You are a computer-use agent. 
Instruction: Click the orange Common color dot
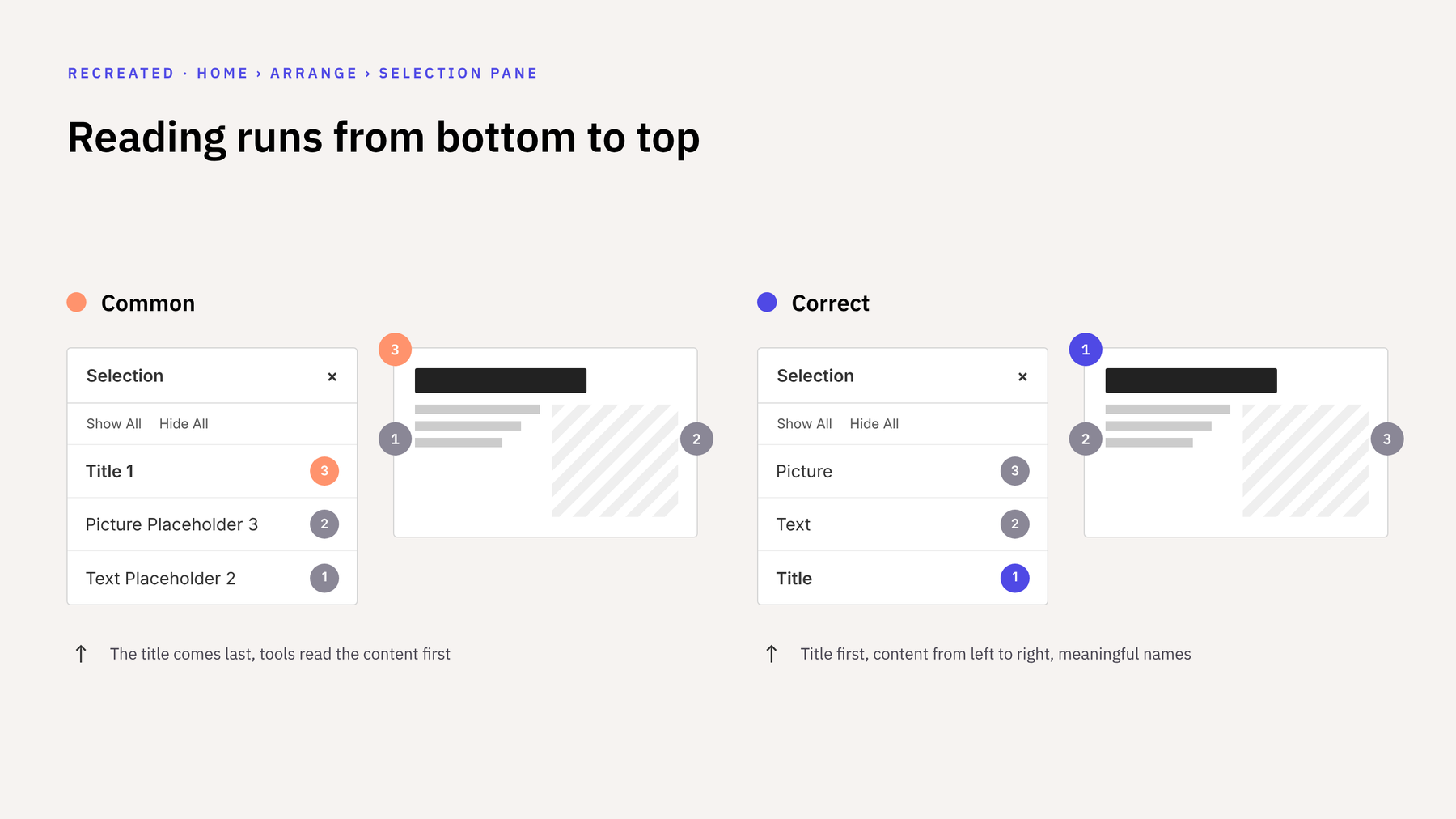click(x=77, y=303)
